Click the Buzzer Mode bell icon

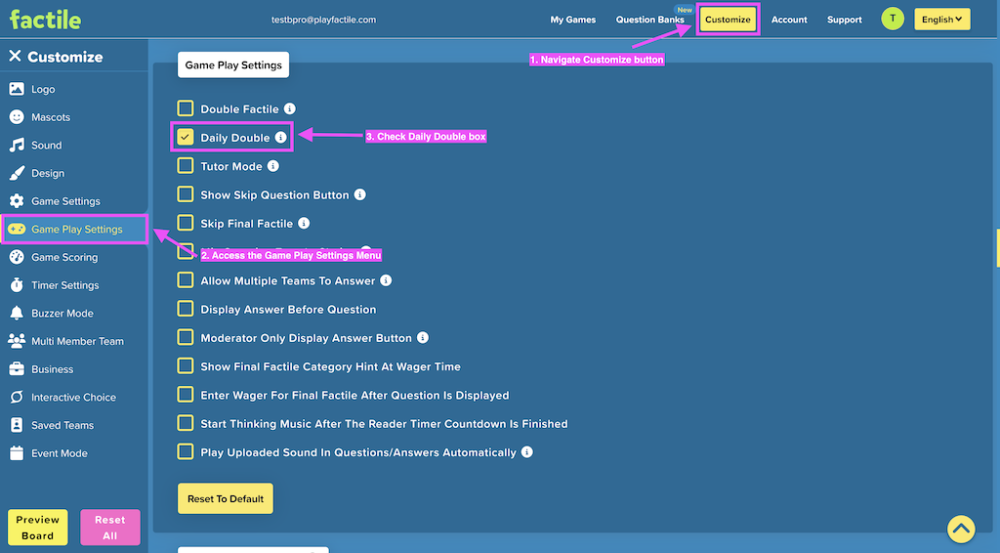(17, 313)
